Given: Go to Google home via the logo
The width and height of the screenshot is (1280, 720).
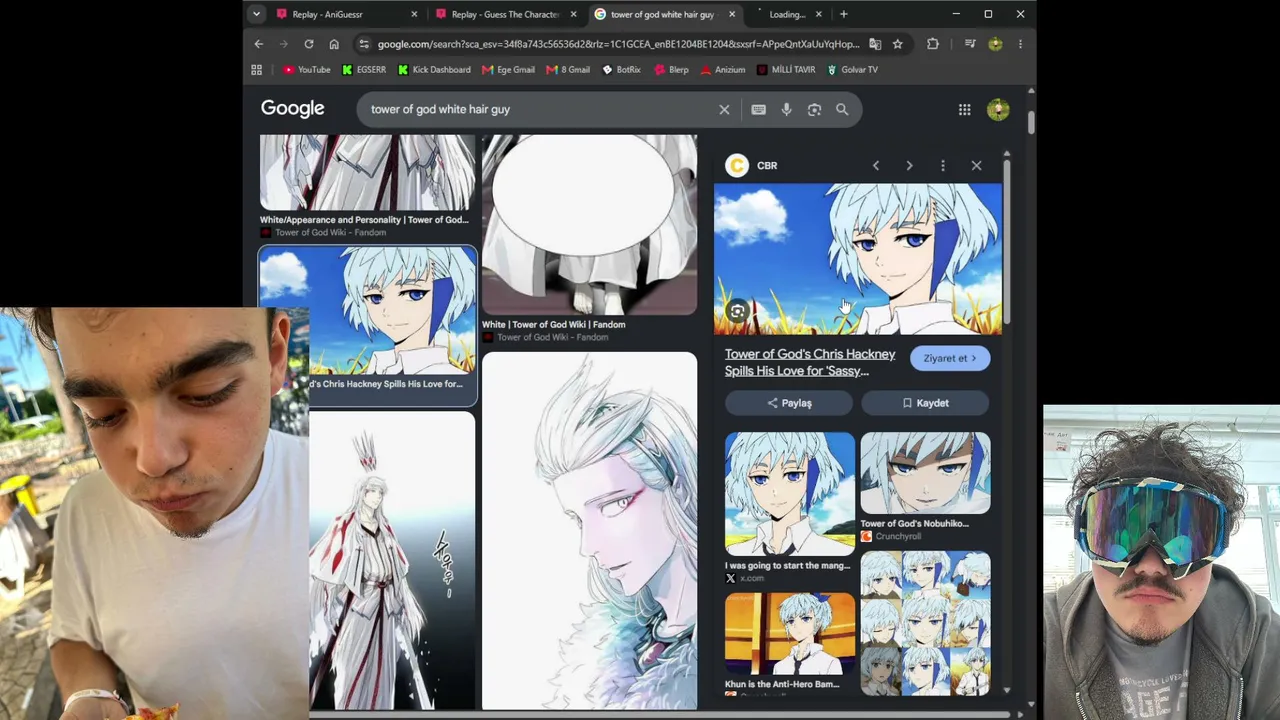Looking at the screenshot, I should [x=293, y=109].
